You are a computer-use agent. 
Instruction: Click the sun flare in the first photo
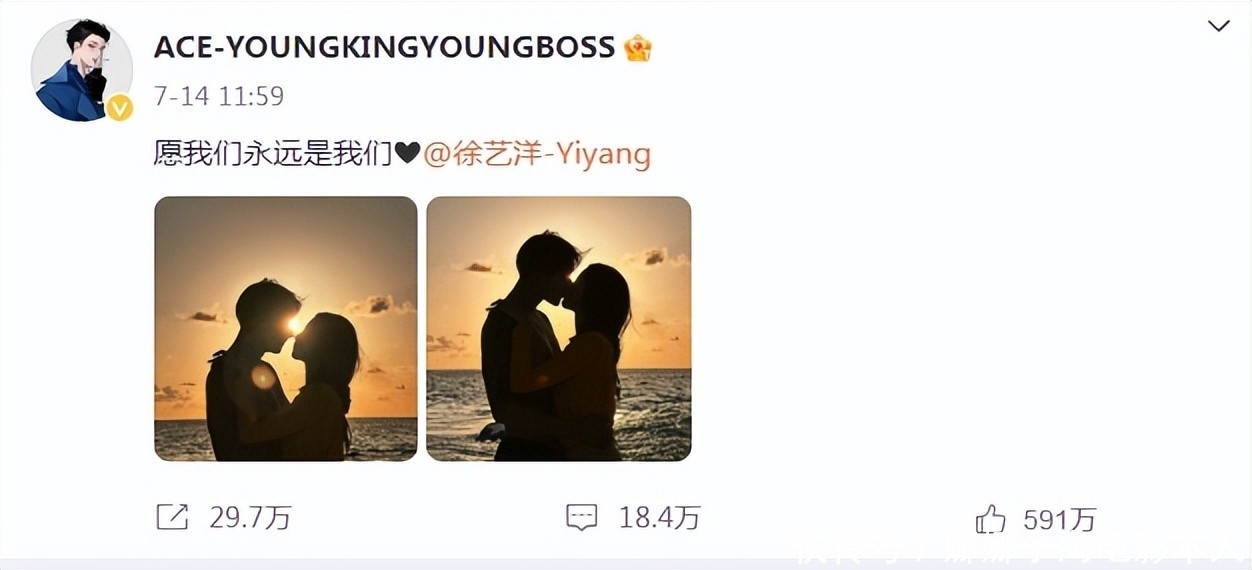pyautogui.click(x=294, y=324)
